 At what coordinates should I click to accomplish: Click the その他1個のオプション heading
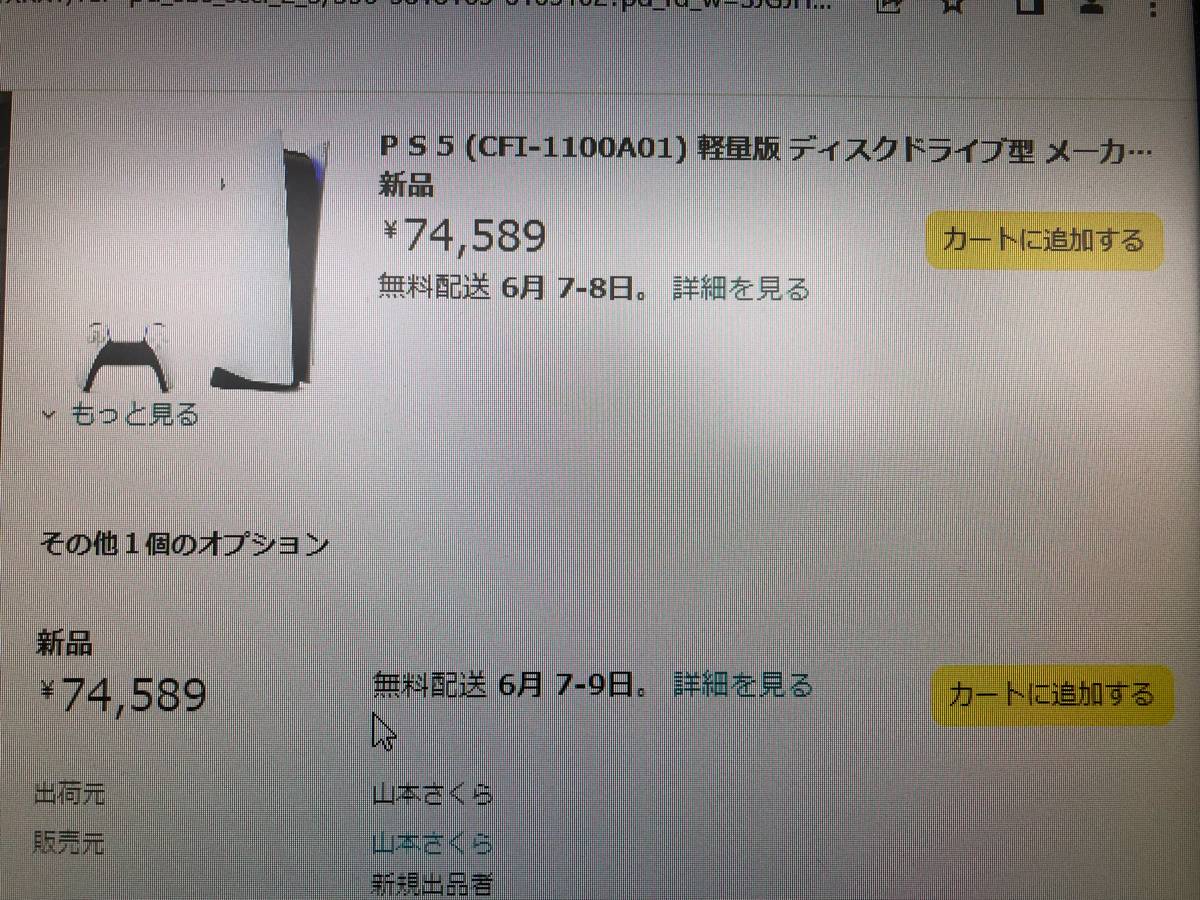coord(184,544)
